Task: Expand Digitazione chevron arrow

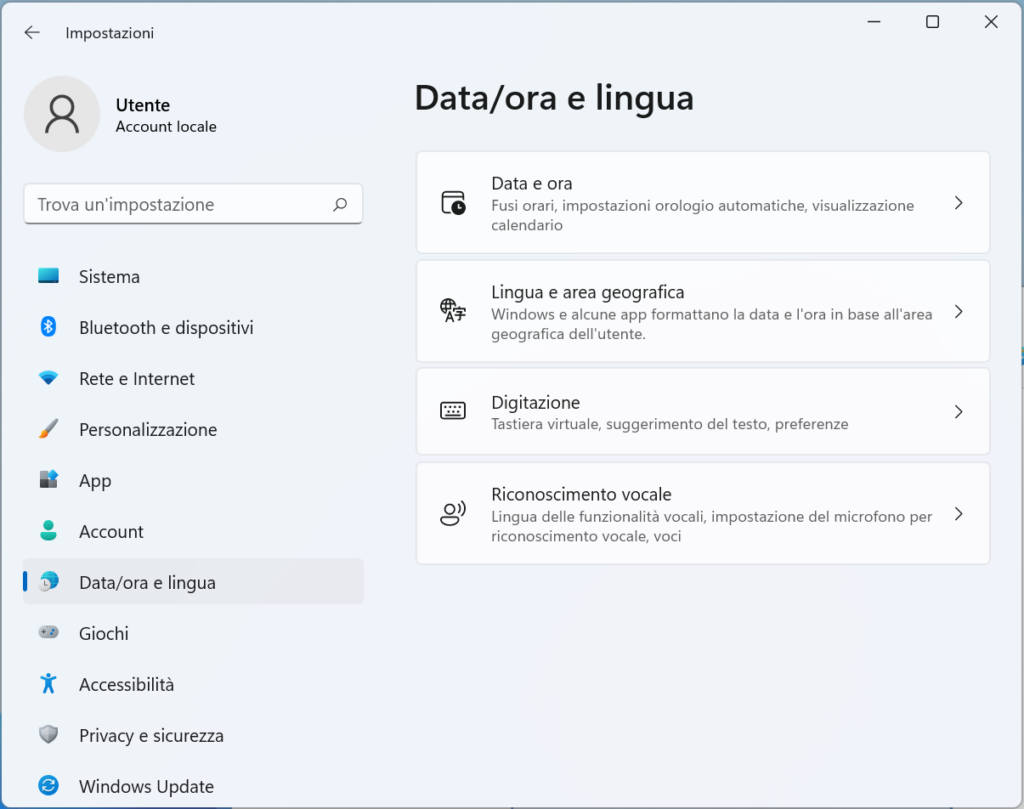Action: pos(958,412)
